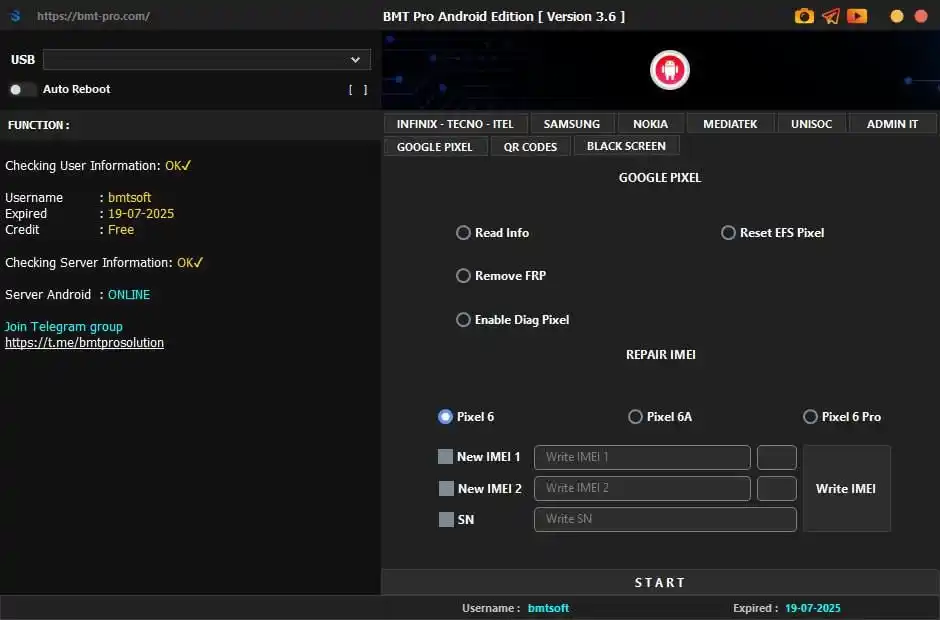Screen dimensions: 940x620
Task: Select the Read Info radio button
Action: [463, 233]
